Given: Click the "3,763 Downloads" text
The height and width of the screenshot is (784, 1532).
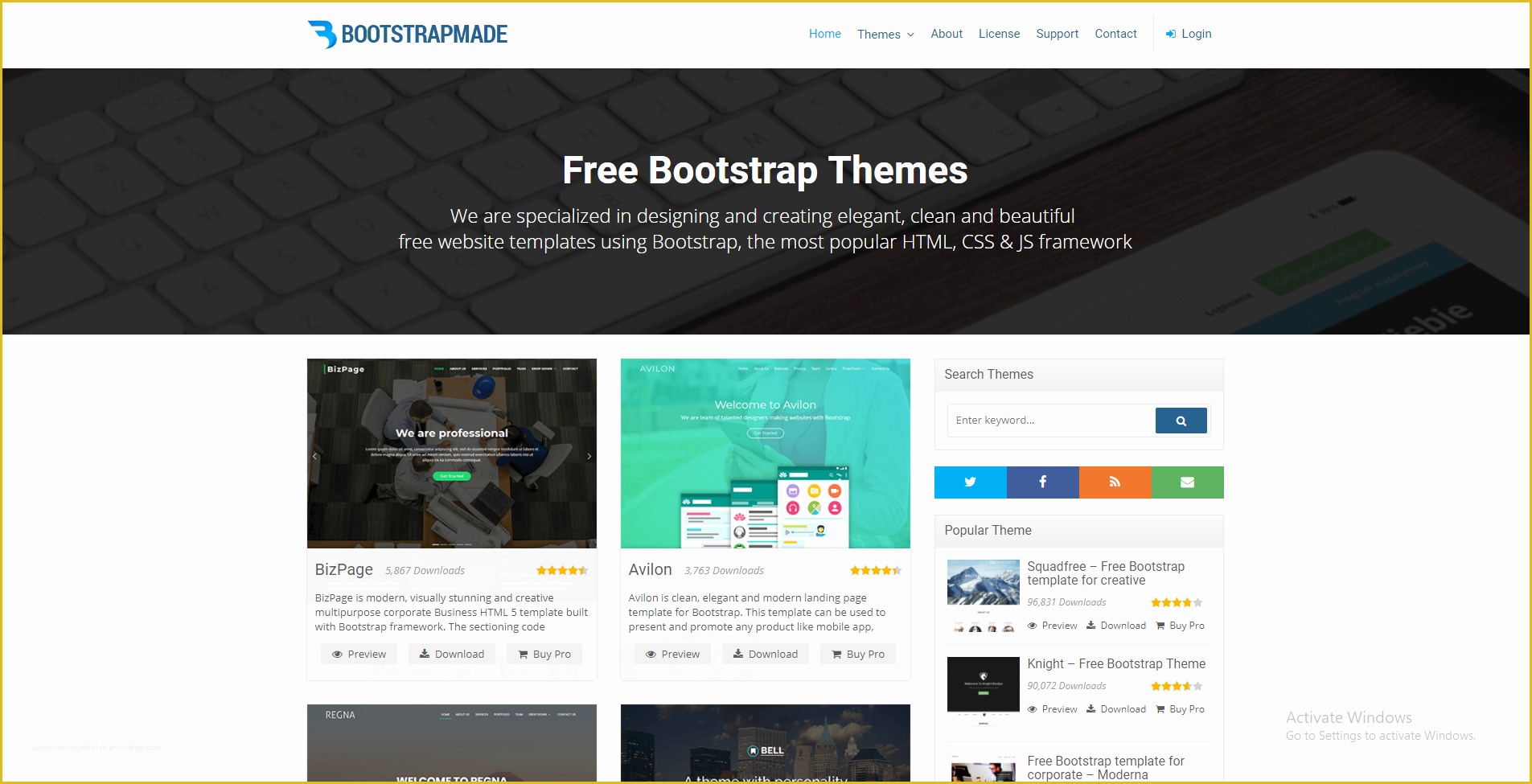Looking at the screenshot, I should 724,571.
